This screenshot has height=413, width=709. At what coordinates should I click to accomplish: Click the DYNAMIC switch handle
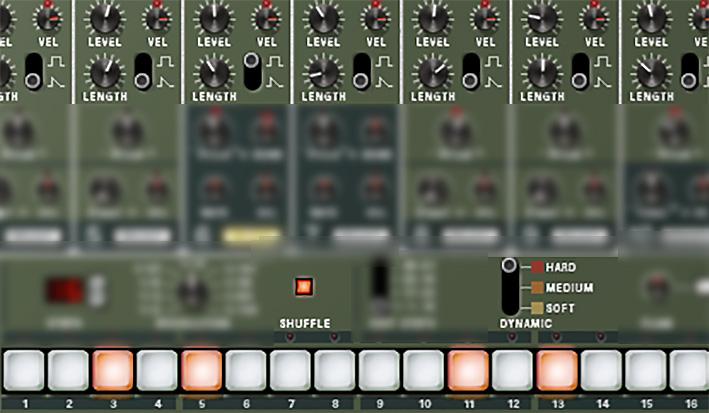[509, 265]
